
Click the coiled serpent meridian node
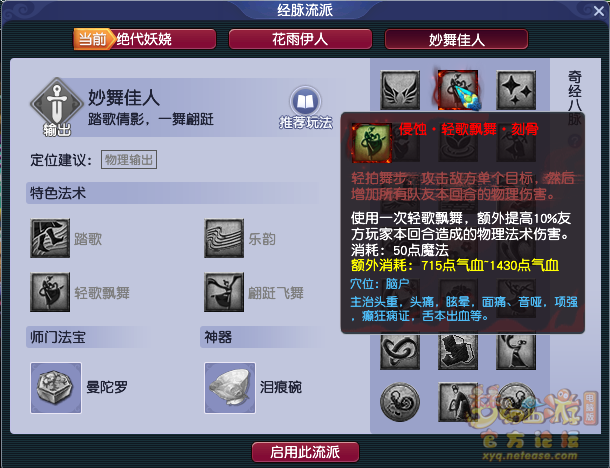[400, 352]
